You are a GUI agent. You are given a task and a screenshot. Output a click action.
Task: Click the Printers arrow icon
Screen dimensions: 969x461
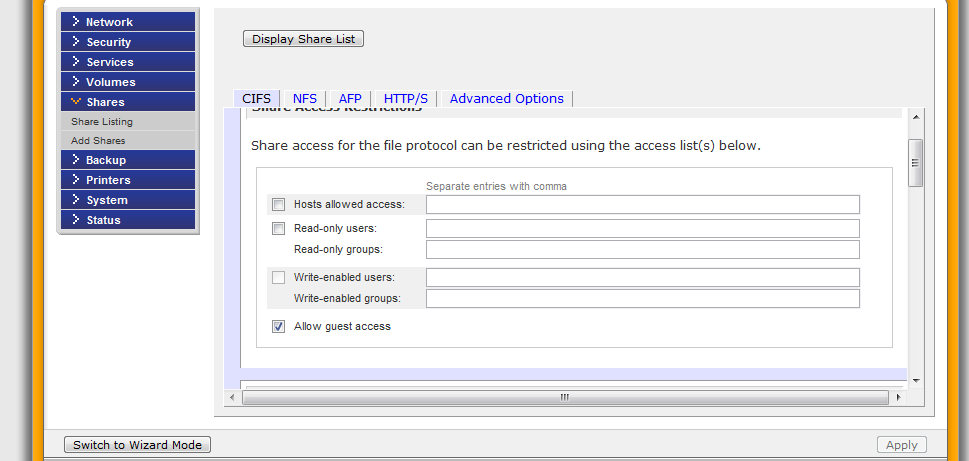75,180
